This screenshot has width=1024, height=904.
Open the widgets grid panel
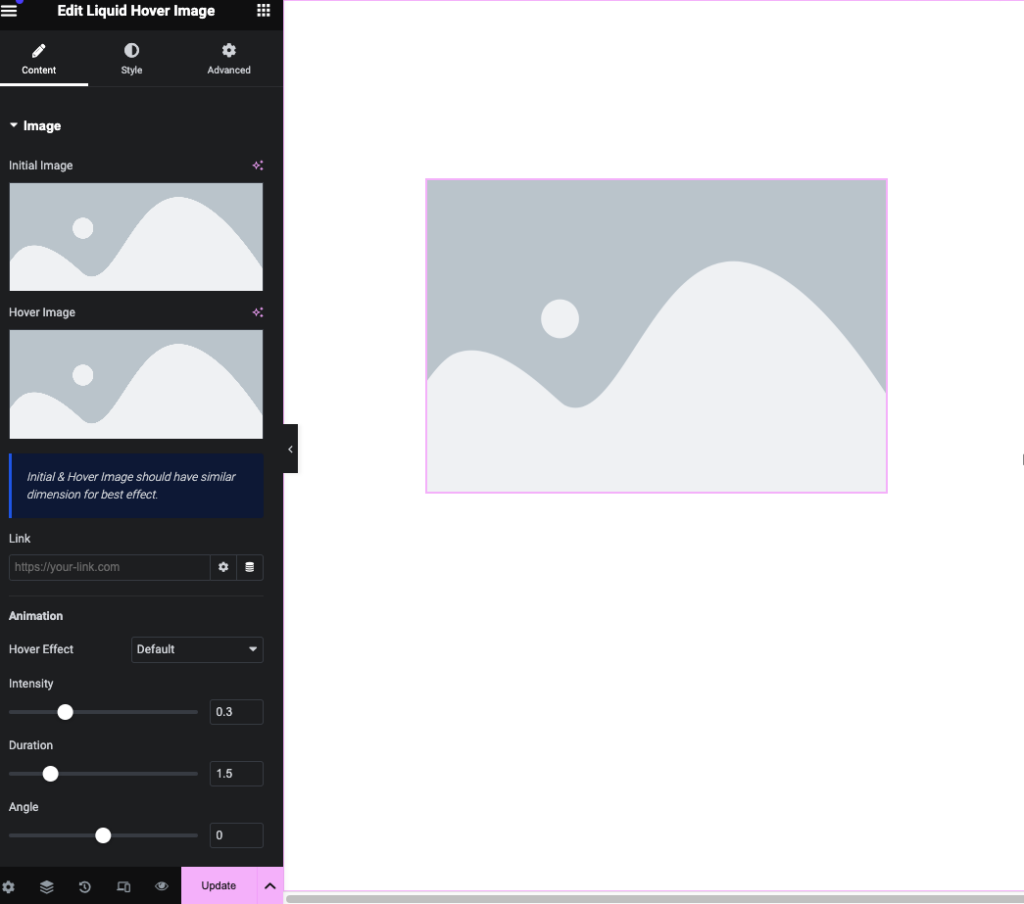pyautogui.click(x=263, y=10)
